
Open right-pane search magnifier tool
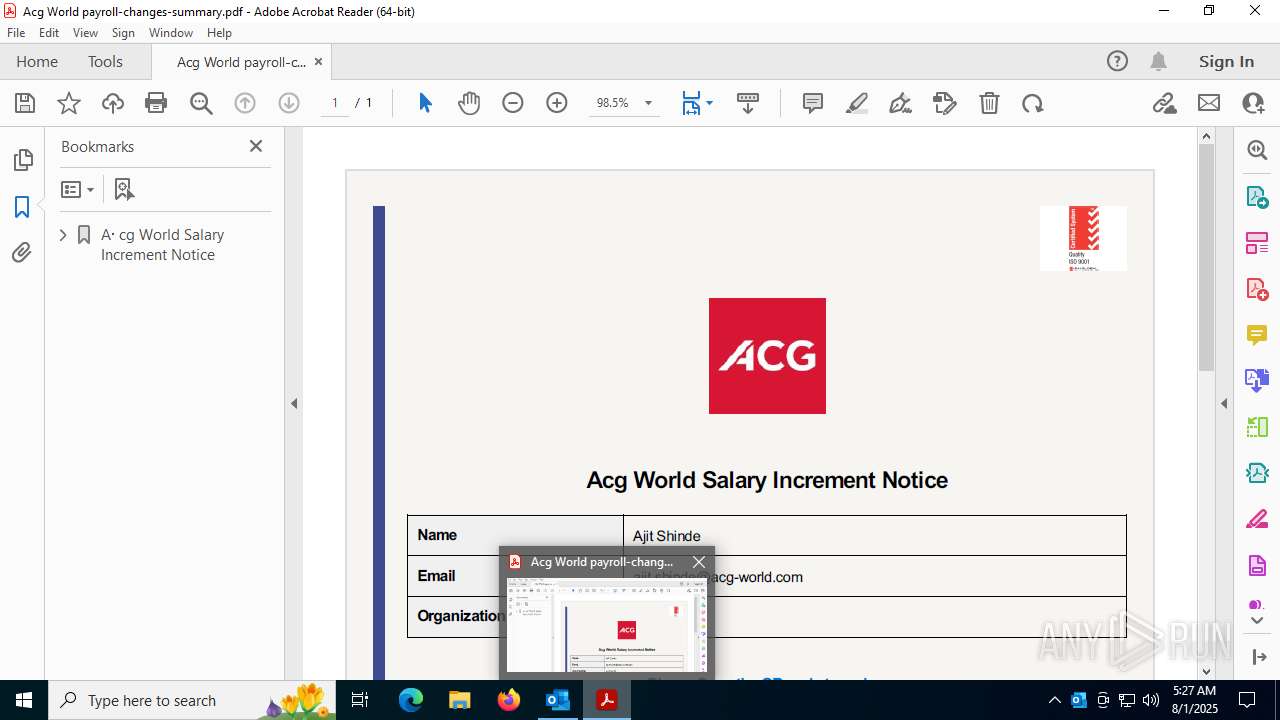pyautogui.click(x=1257, y=150)
